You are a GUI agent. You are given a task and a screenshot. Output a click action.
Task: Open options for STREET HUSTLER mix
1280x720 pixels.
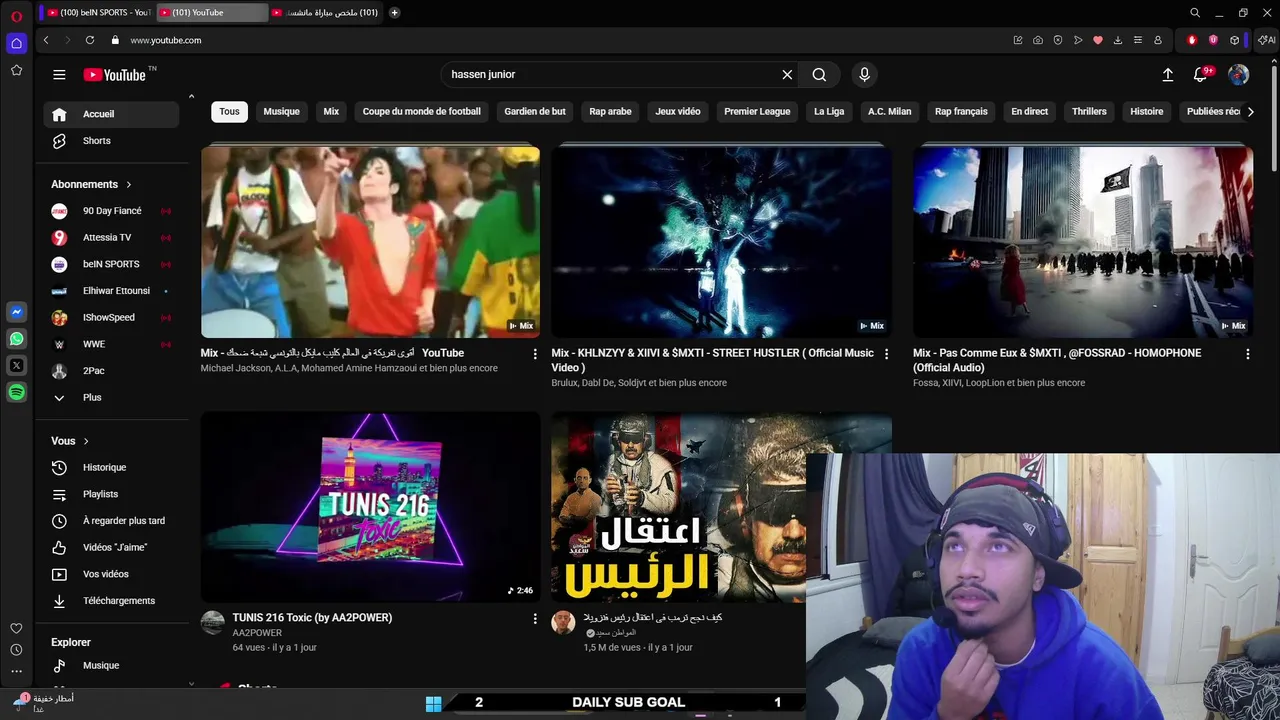coord(886,354)
